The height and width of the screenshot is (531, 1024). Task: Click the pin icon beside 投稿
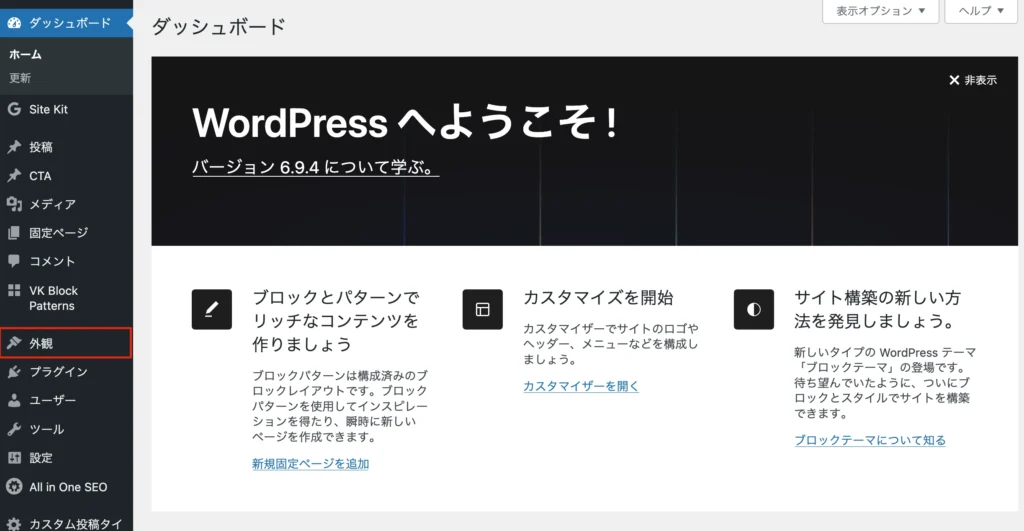[x=14, y=147]
